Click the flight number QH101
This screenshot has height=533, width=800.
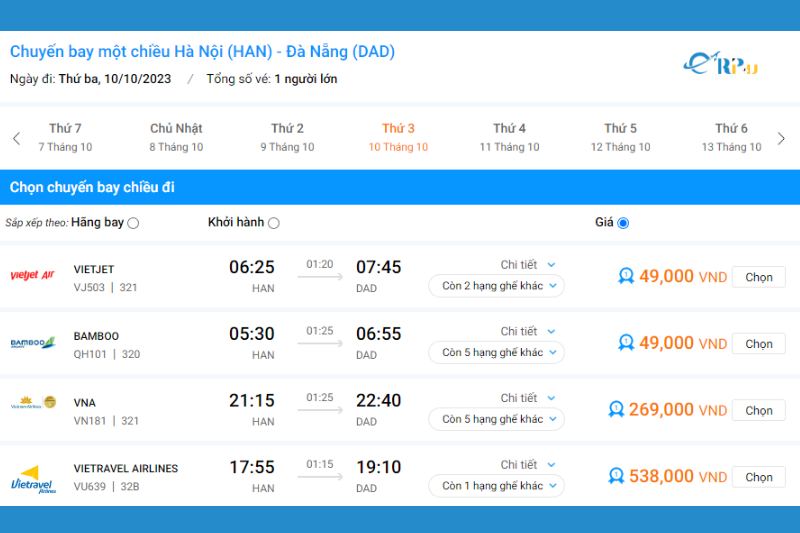pyautogui.click(x=90, y=354)
